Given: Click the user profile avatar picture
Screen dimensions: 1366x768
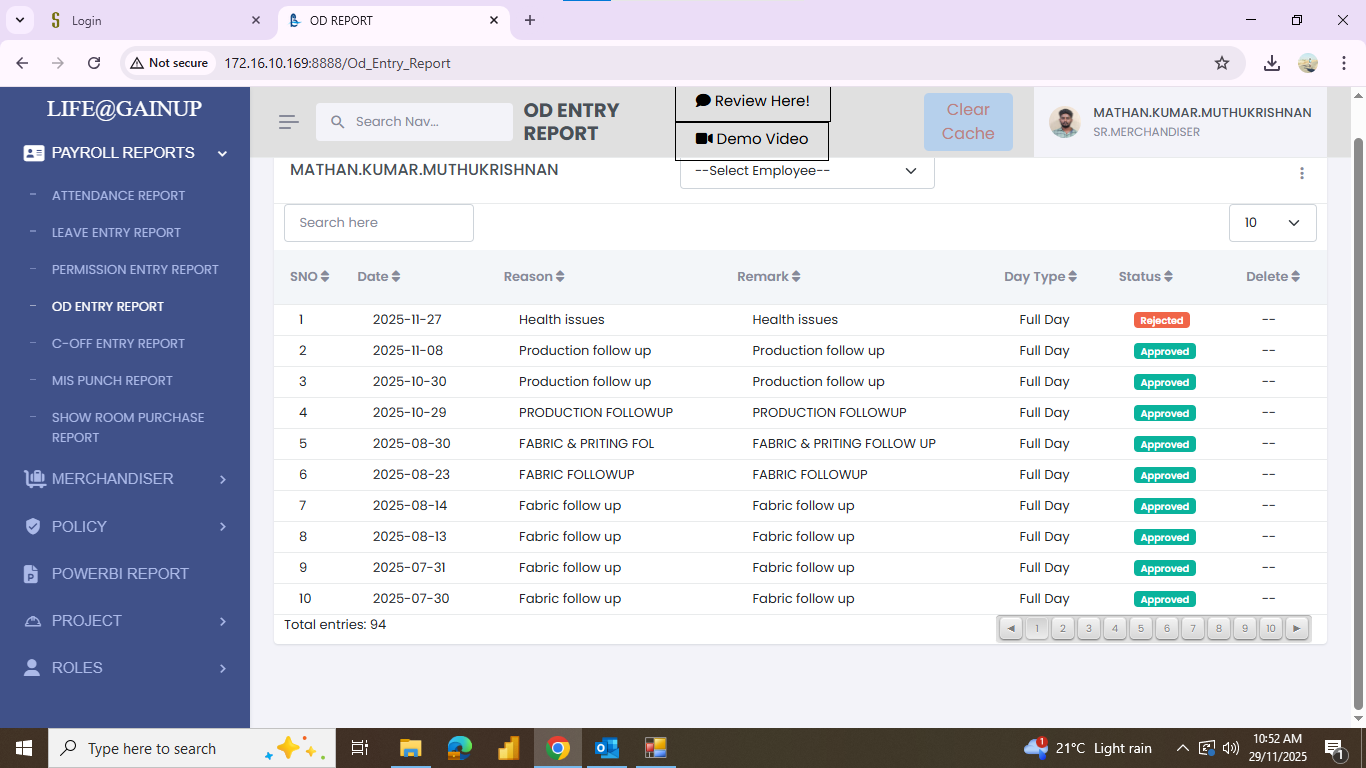Looking at the screenshot, I should point(1064,122).
